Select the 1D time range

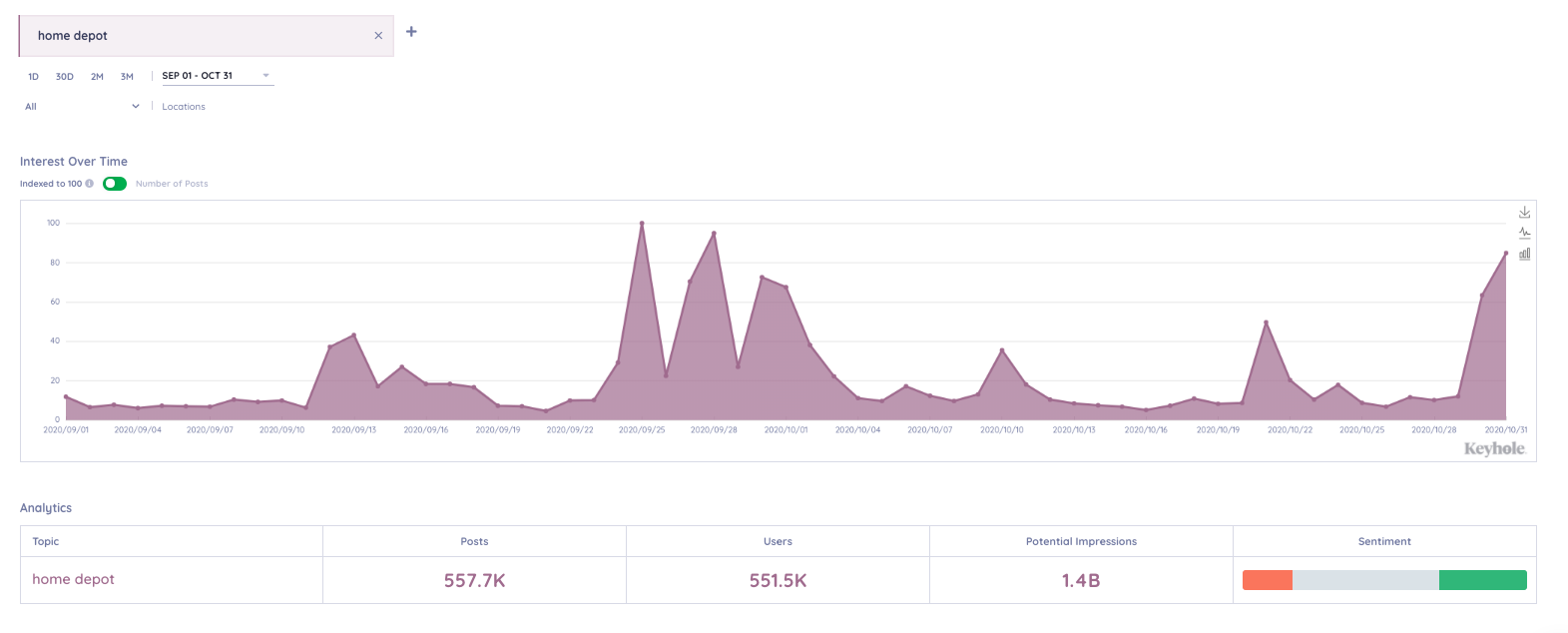(33, 77)
